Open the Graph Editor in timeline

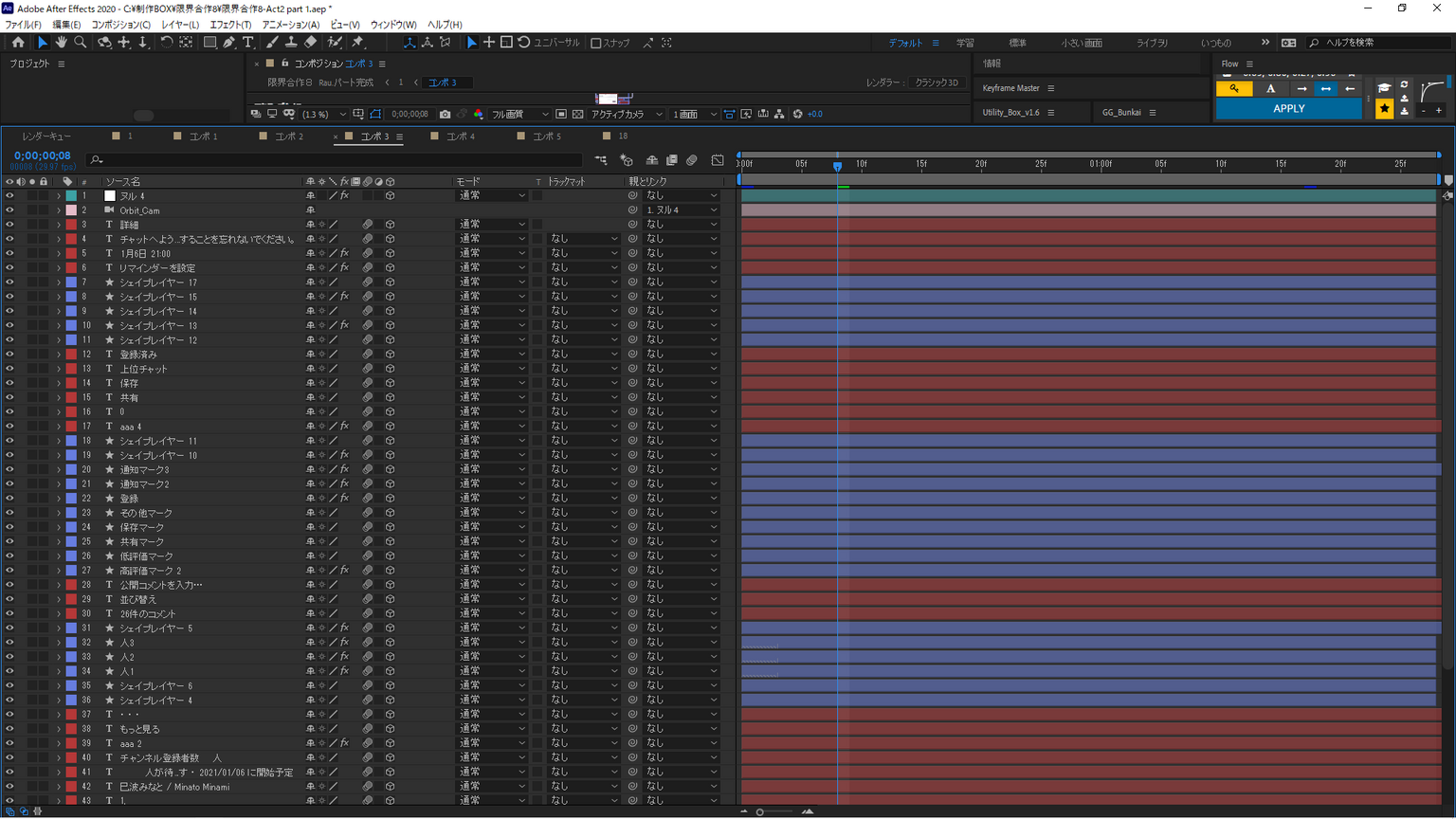(x=718, y=160)
